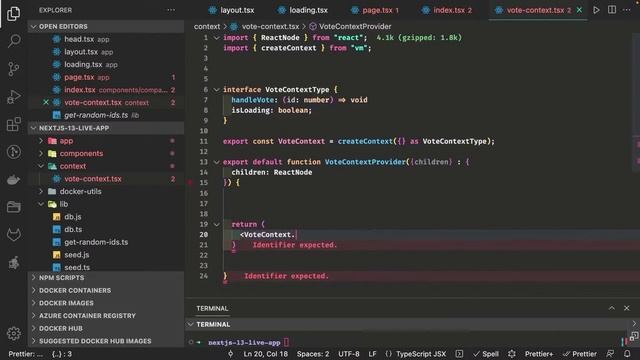
Task: Open the Search view in activity bar
Action: pos(13,41)
